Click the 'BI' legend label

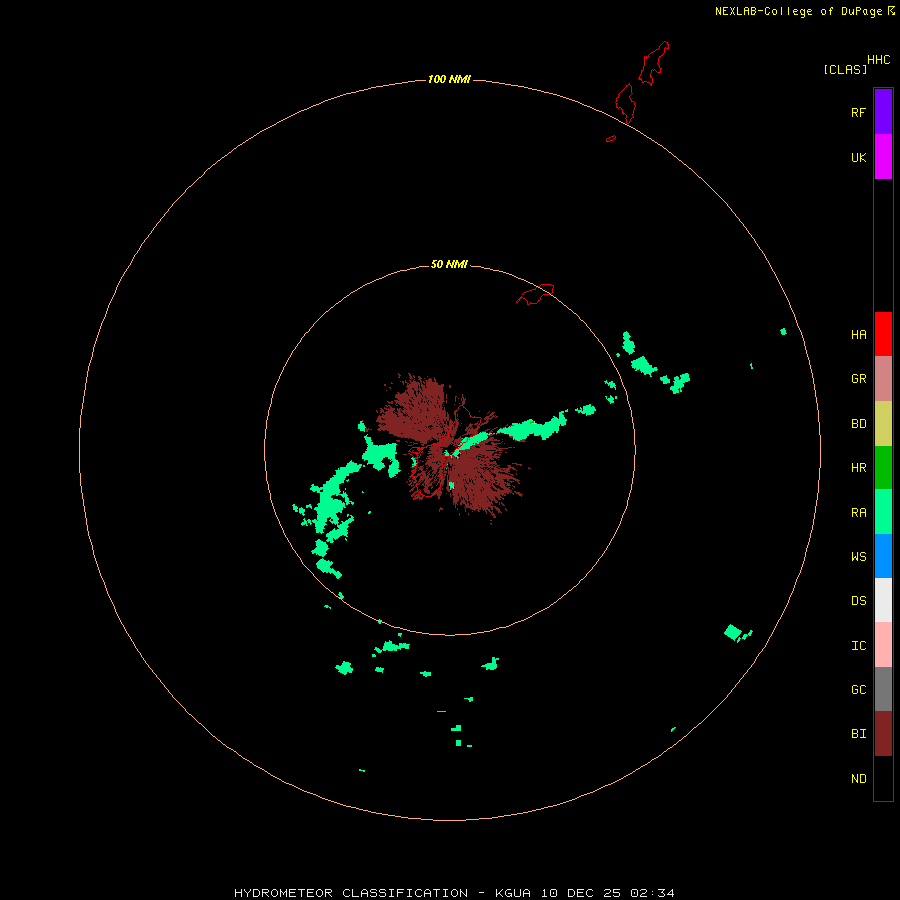click(858, 734)
